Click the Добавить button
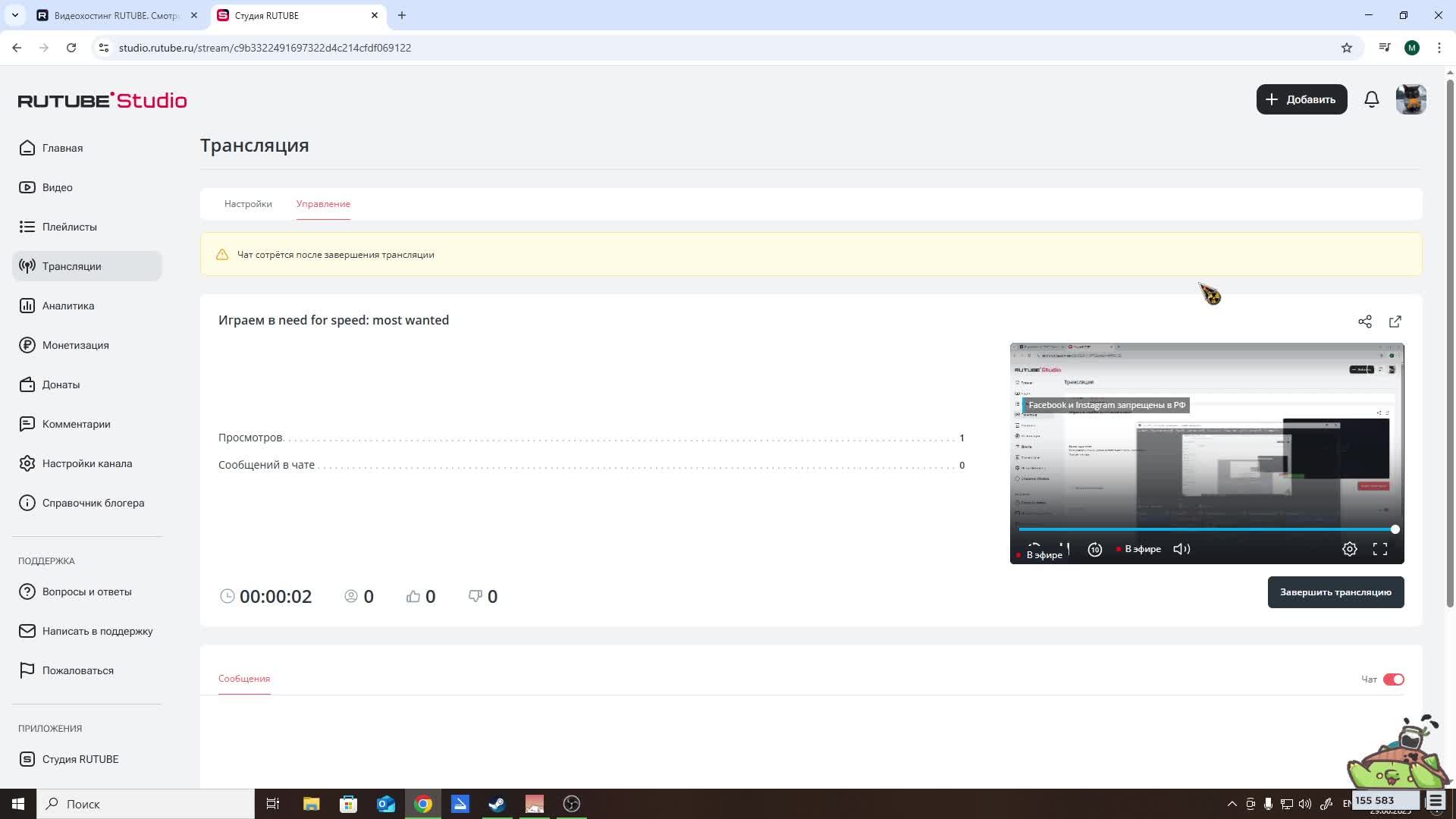Image resolution: width=1456 pixels, height=819 pixels. (1302, 99)
